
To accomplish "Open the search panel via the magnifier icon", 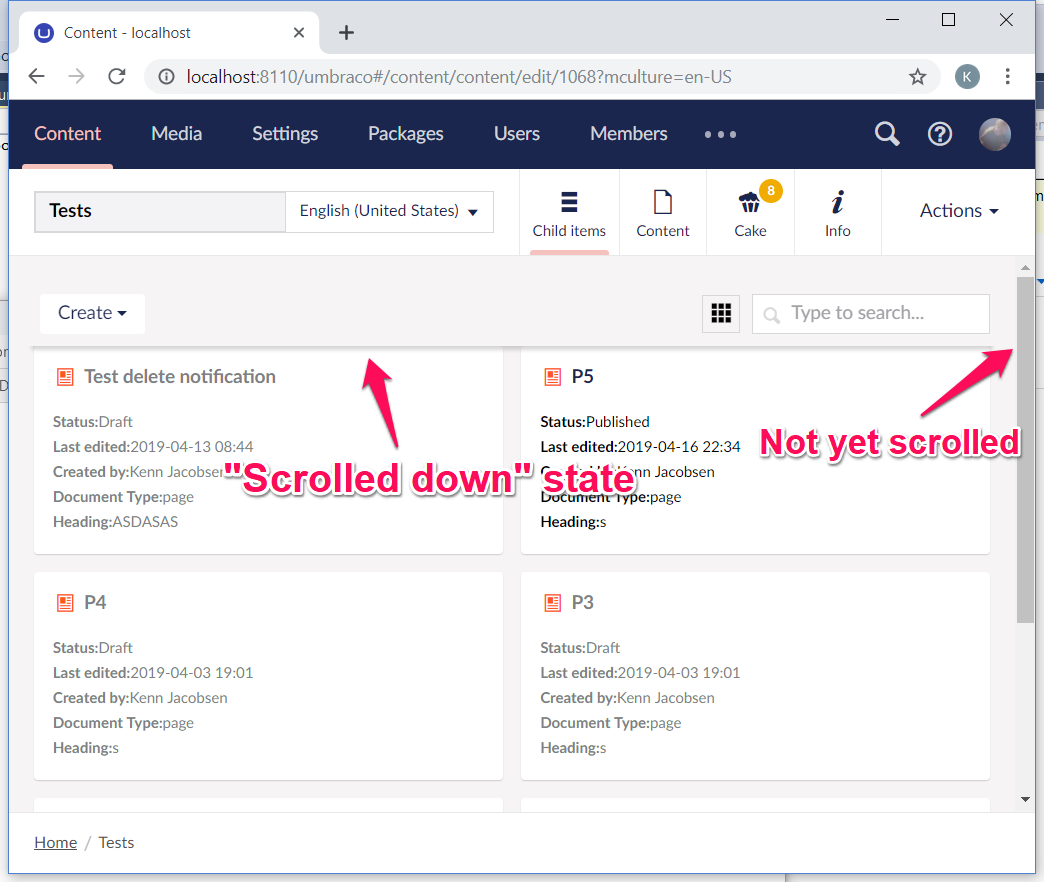I will pyautogui.click(x=886, y=133).
